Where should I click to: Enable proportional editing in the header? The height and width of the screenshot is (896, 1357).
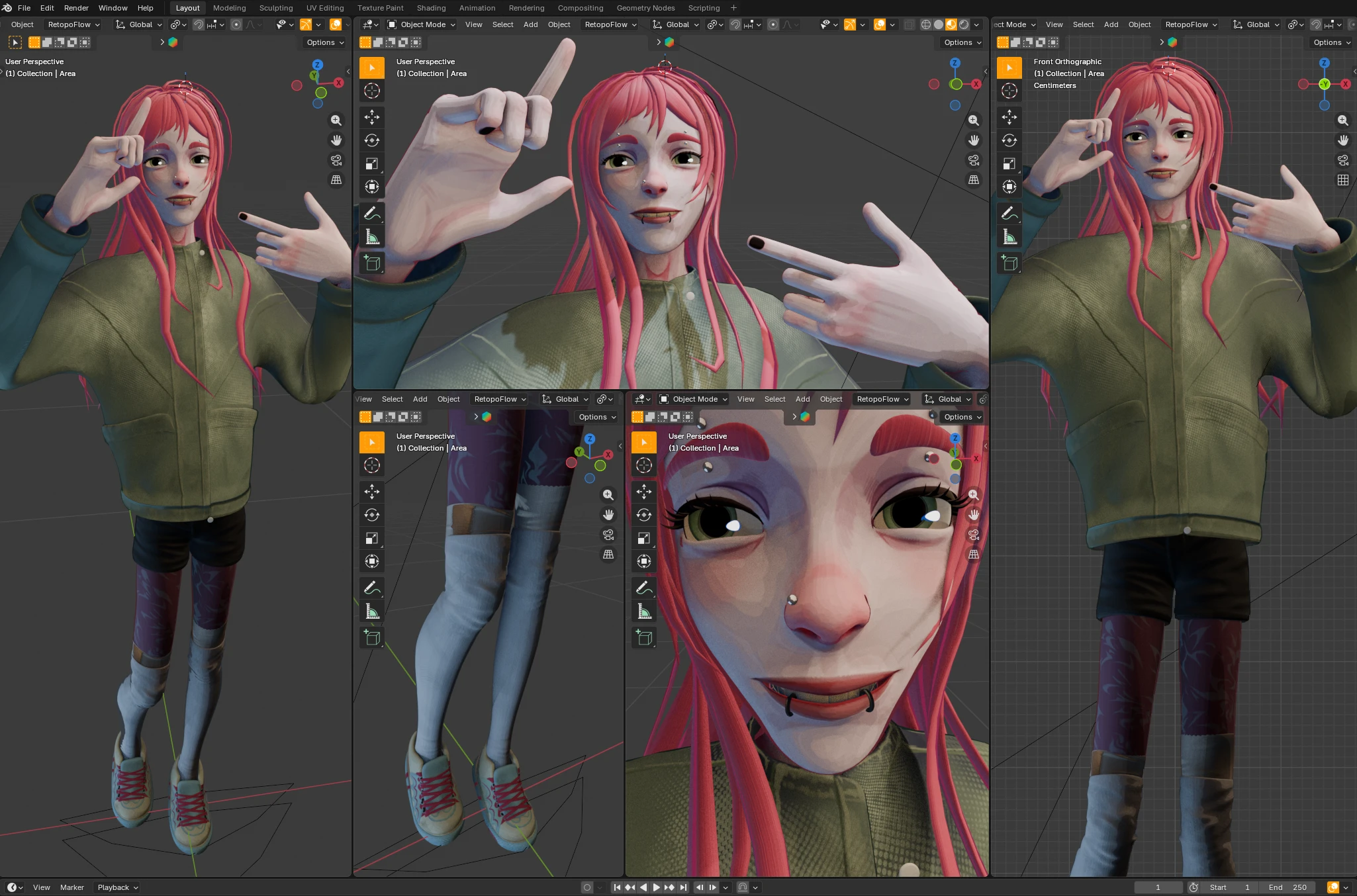click(773, 24)
